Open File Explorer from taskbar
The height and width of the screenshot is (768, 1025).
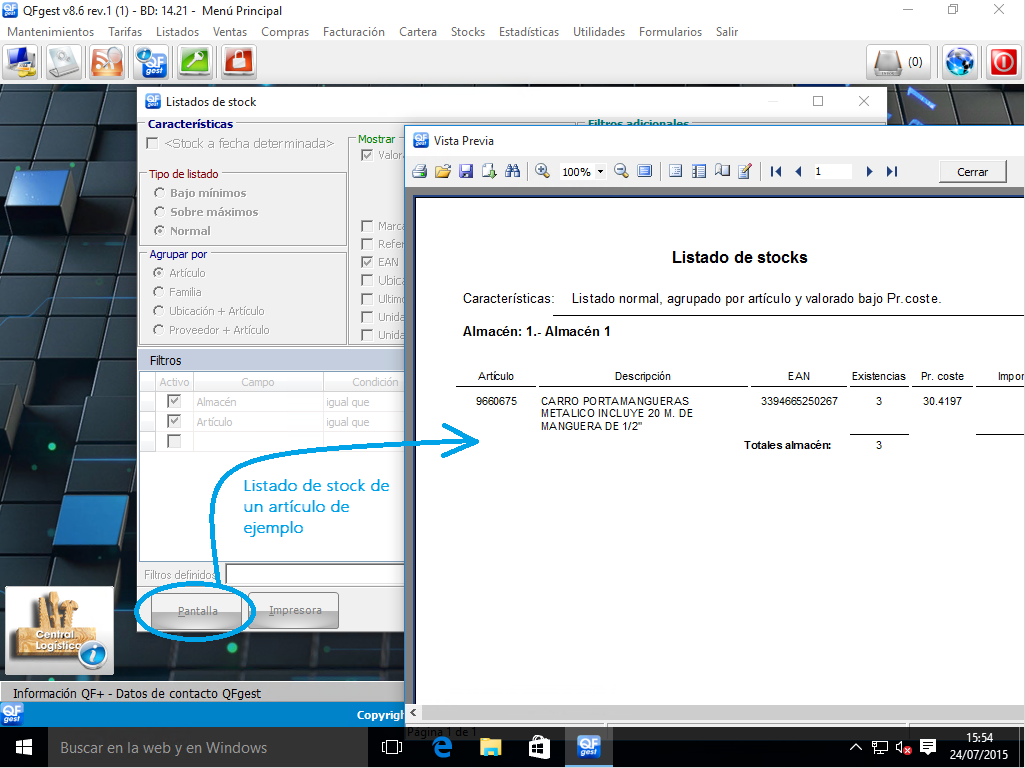point(490,747)
